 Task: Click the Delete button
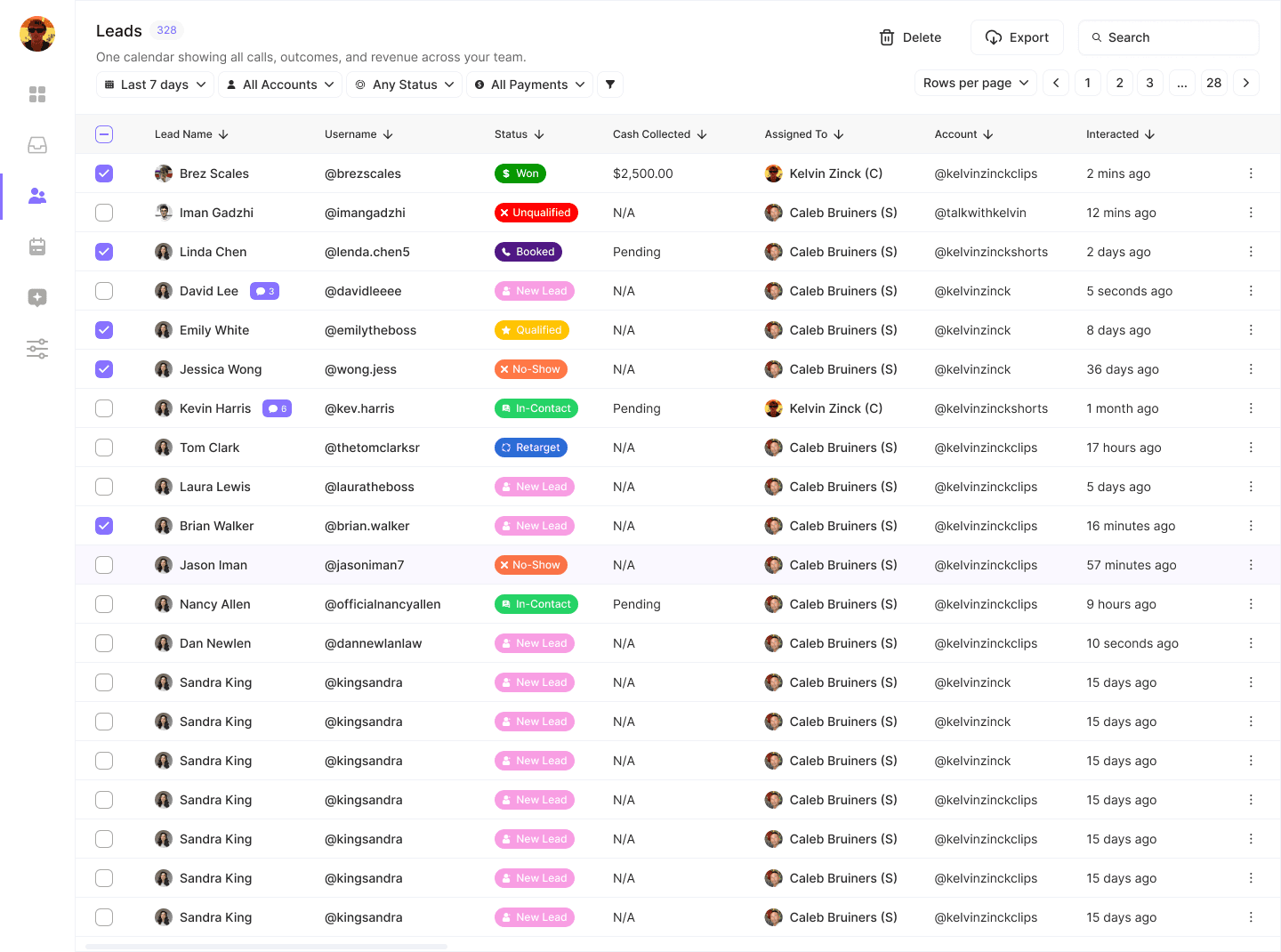click(910, 37)
